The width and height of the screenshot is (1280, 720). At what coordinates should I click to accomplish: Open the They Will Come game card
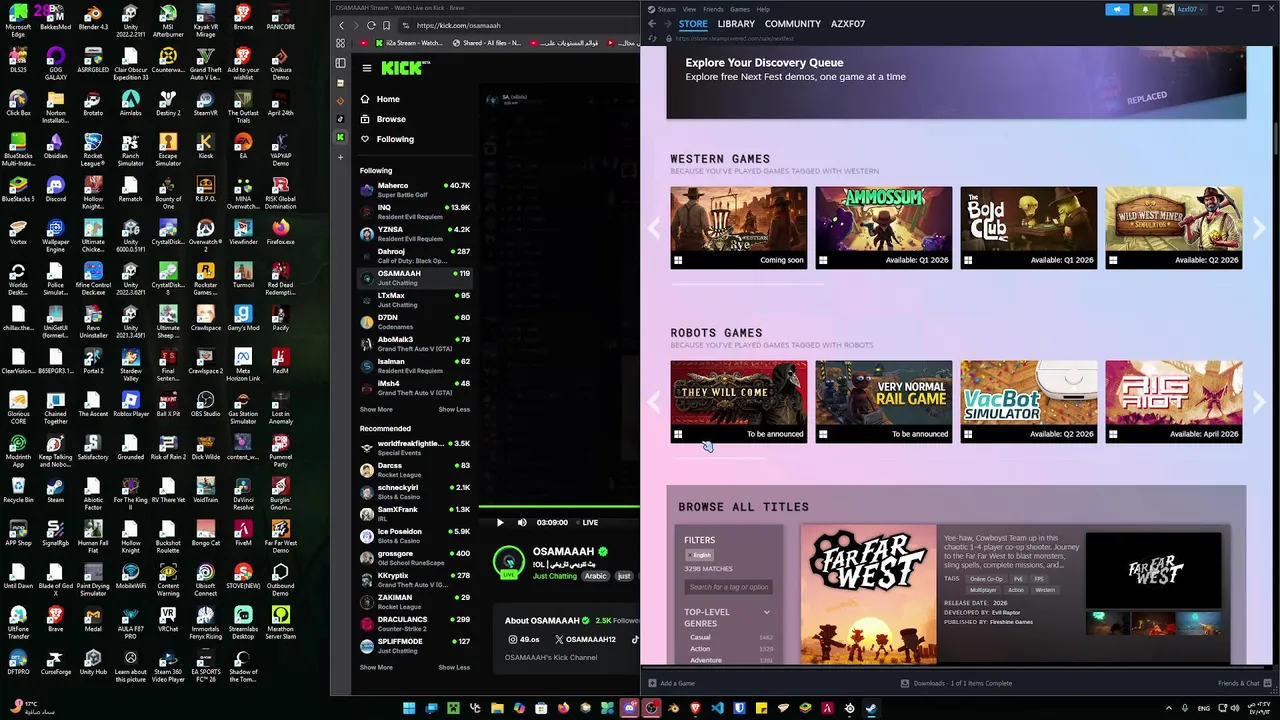[739, 402]
